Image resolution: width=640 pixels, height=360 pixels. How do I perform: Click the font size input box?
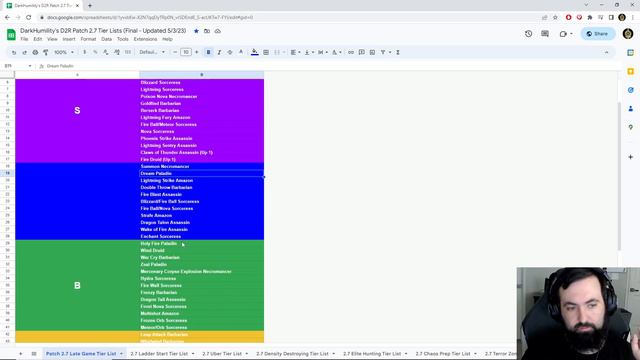pos(186,52)
